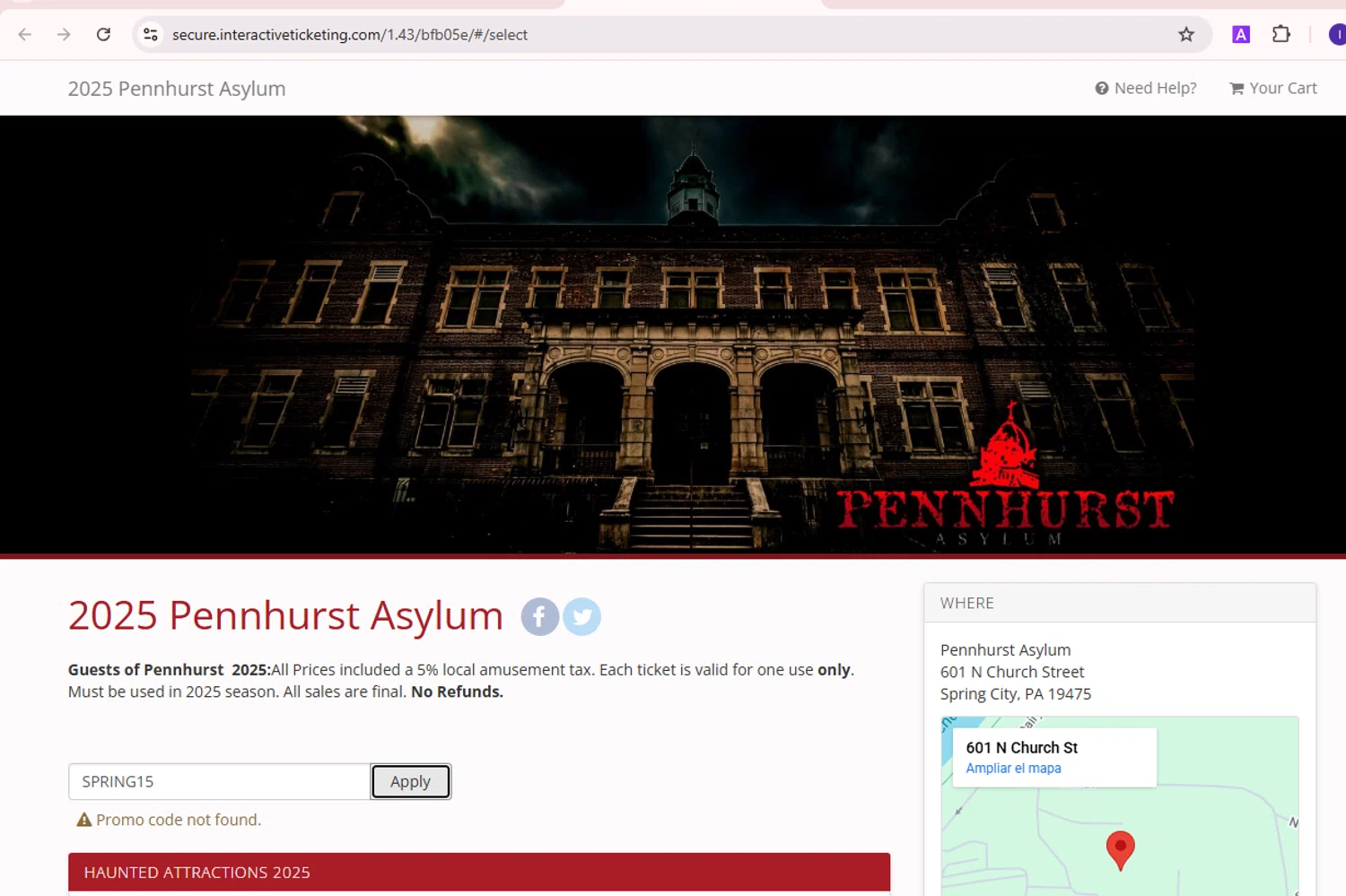The height and width of the screenshot is (896, 1346).
Task: Click the Haunted Attractions 2025 section header
Action: point(479,872)
